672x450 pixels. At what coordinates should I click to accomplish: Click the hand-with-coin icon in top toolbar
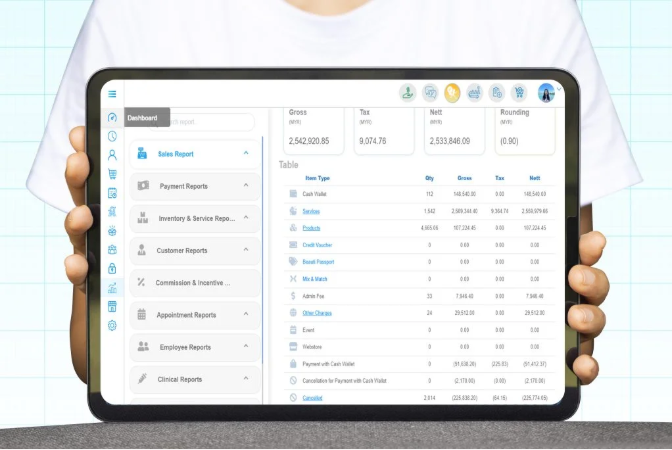[x=408, y=93]
